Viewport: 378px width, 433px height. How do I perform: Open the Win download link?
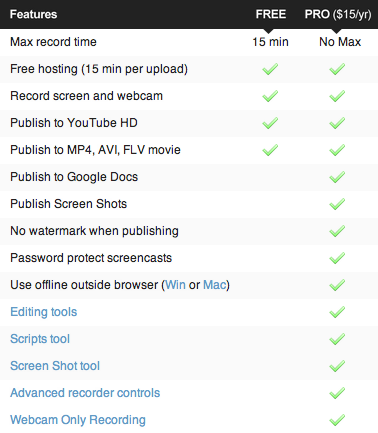coord(175,285)
